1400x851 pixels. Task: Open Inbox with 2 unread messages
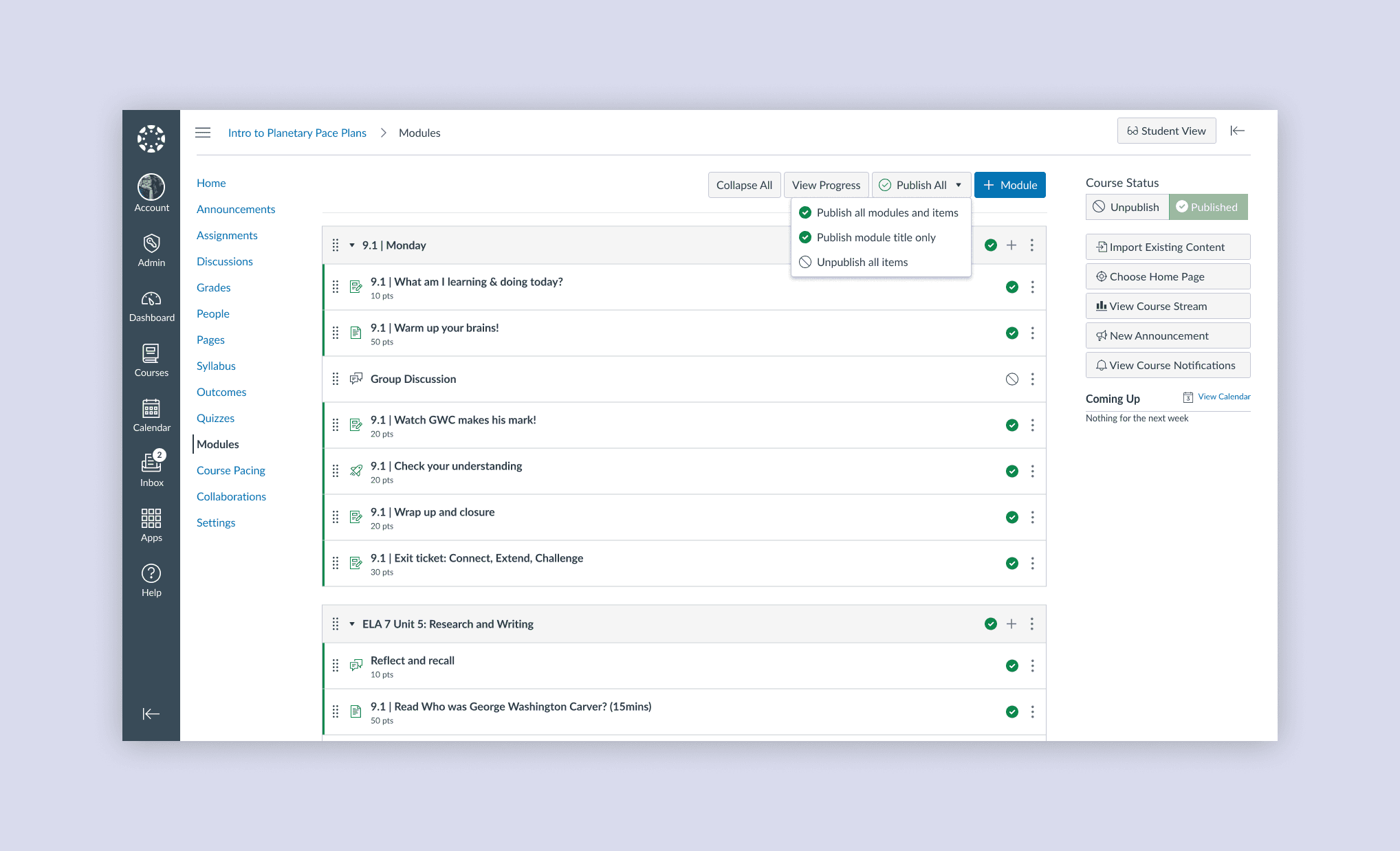(x=151, y=469)
